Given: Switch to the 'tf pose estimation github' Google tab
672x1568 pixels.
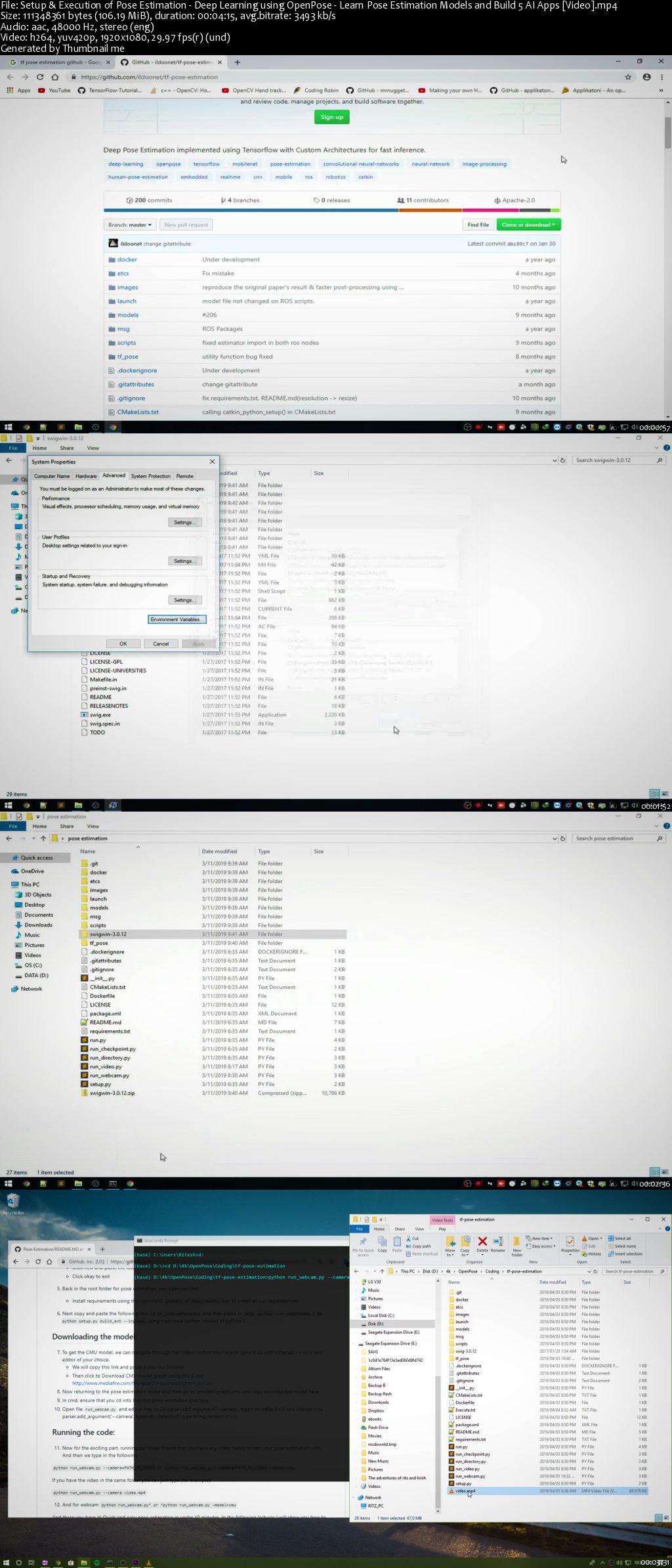Looking at the screenshot, I should pyautogui.click(x=59, y=62).
